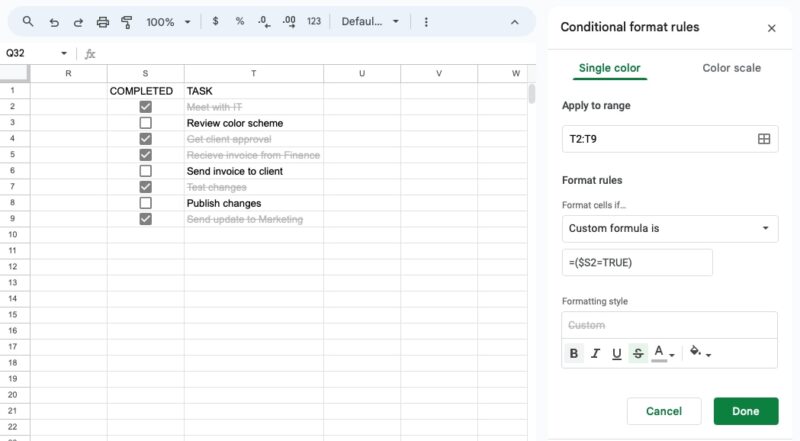Viewport: 800px width, 441px height.
Task: Check the checkbox for Review color scheme
Action: click(145, 123)
